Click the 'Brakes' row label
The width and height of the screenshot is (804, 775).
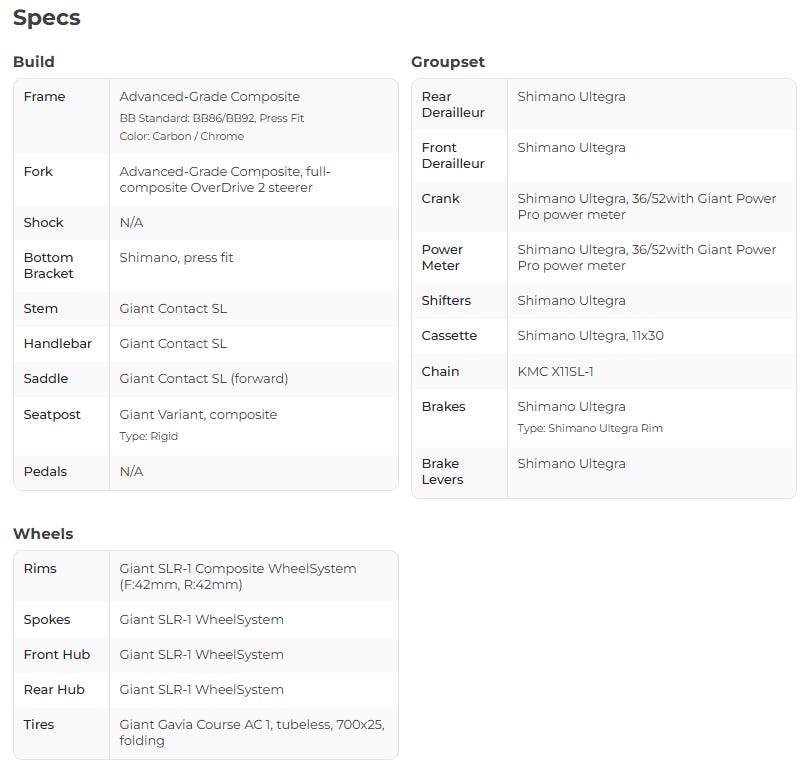tap(444, 407)
